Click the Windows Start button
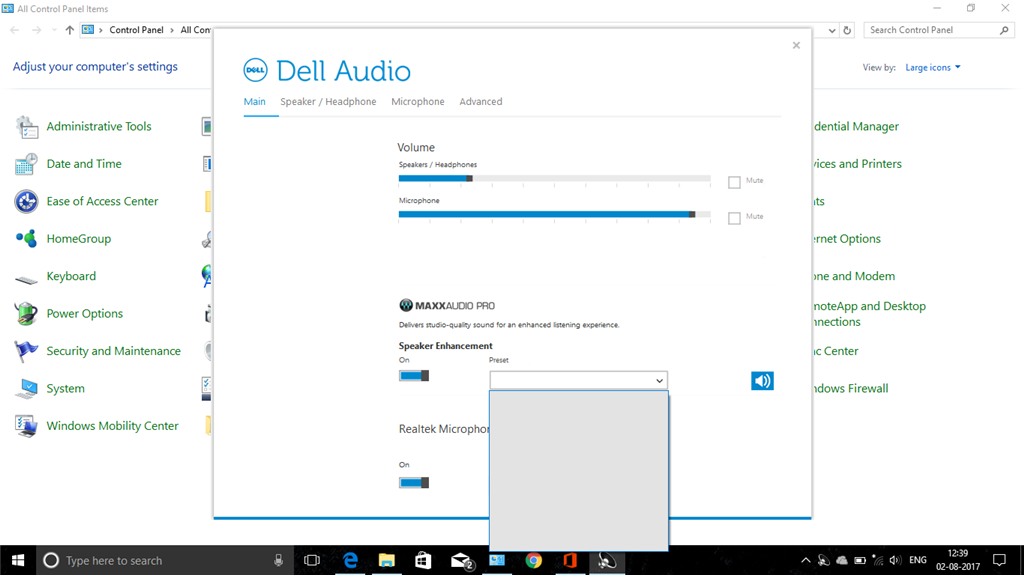 [x=18, y=561]
